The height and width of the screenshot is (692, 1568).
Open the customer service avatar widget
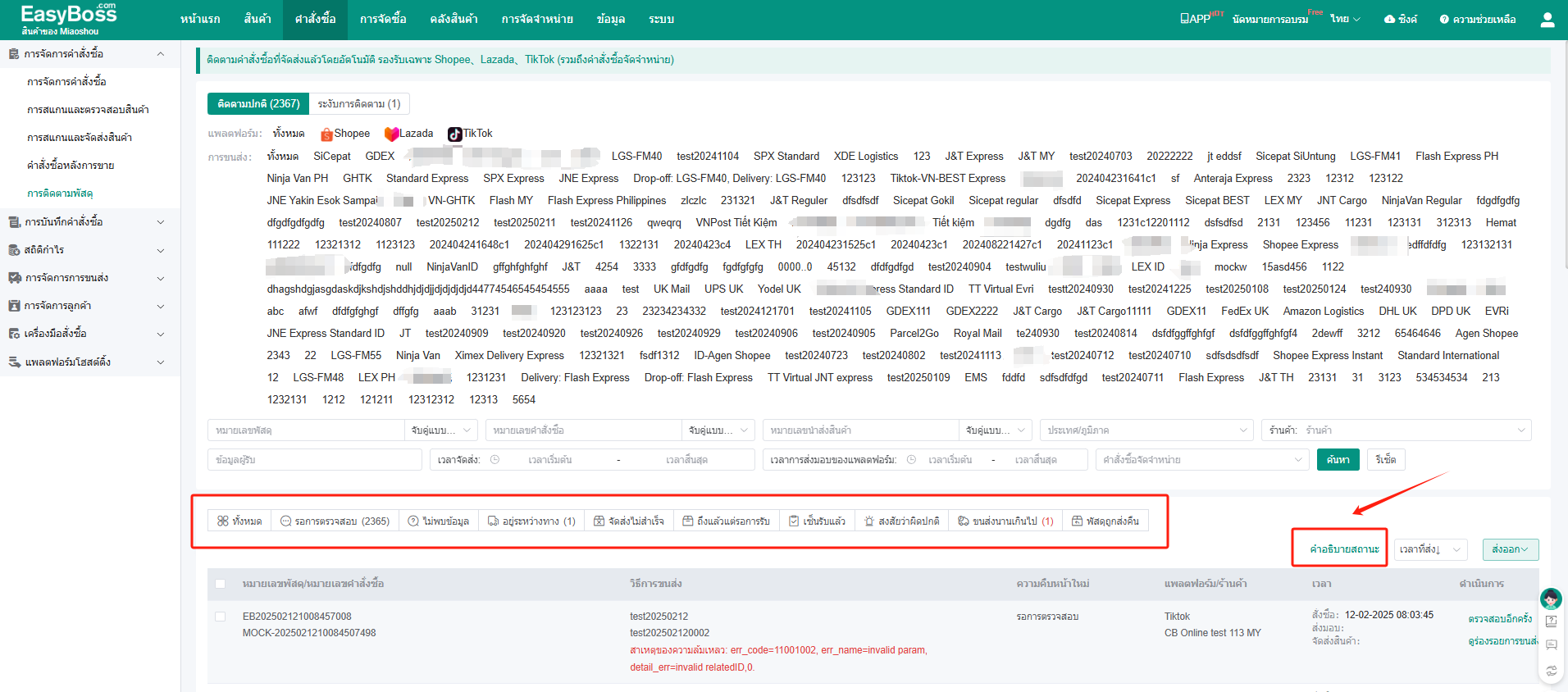pyautogui.click(x=1550, y=599)
